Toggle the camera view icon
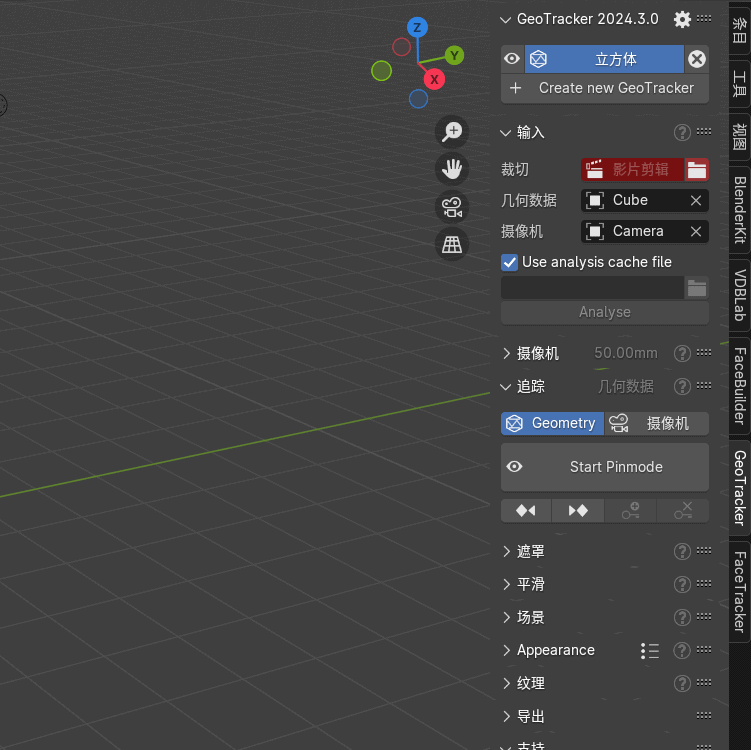The height and width of the screenshot is (750, 751). tap(452, 207)
